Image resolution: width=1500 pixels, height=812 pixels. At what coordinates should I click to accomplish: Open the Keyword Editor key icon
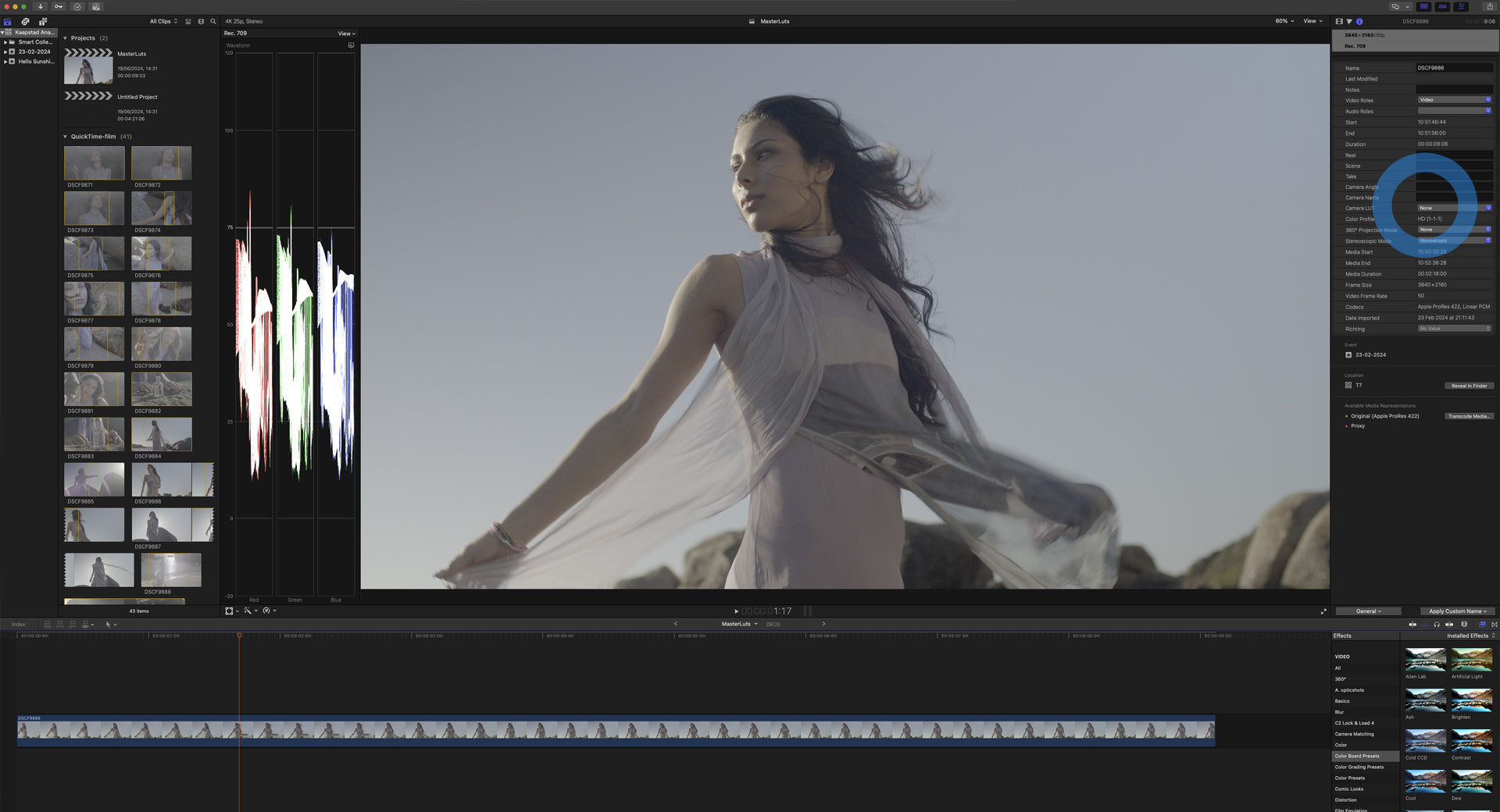click(59, 6)
